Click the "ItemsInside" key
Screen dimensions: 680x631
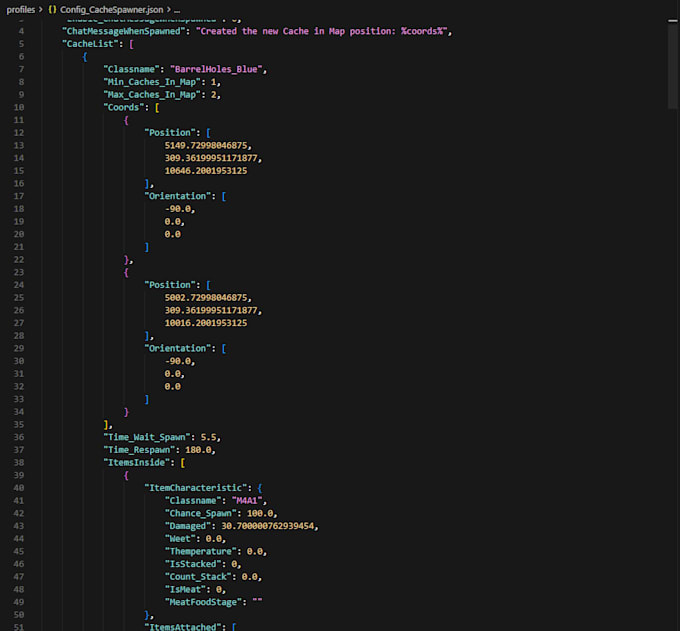[x=136, y=463]
